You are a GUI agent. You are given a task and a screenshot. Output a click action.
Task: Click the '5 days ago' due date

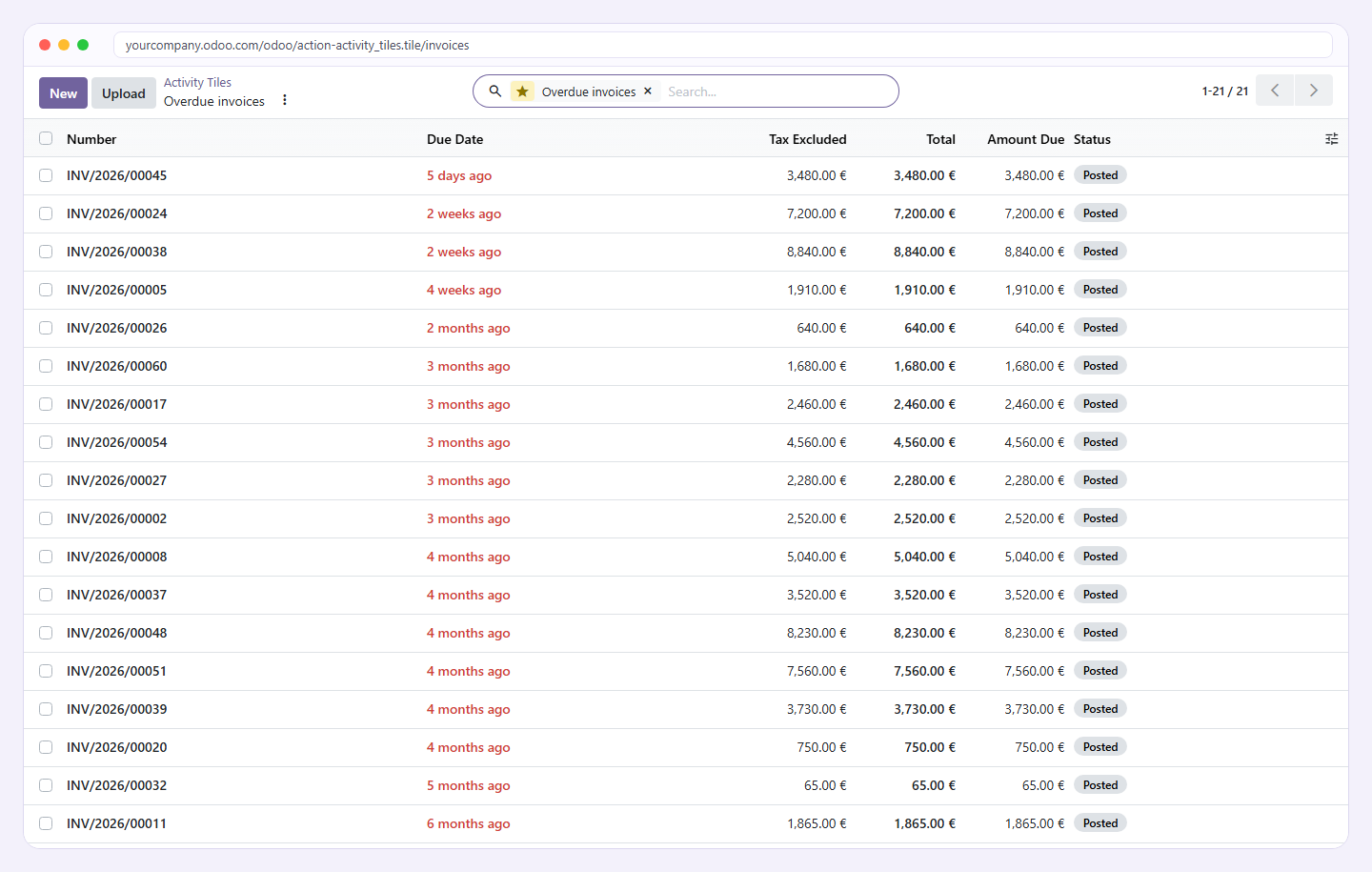[459, 175]
